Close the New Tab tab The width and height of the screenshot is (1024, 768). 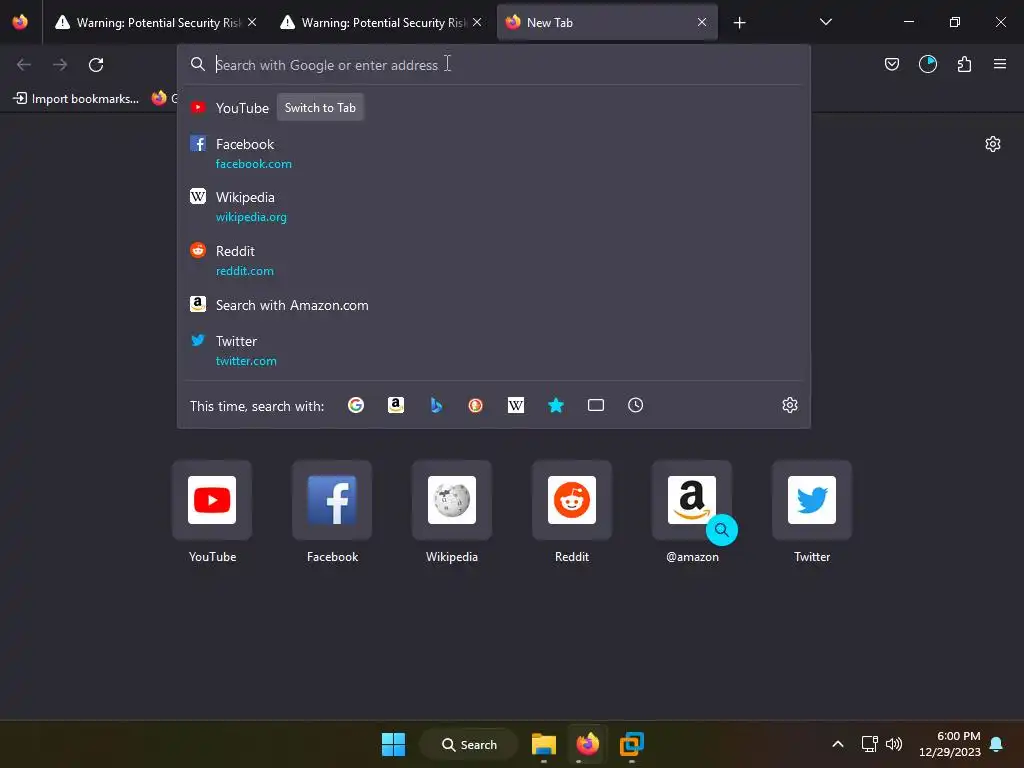pos(701,22)
